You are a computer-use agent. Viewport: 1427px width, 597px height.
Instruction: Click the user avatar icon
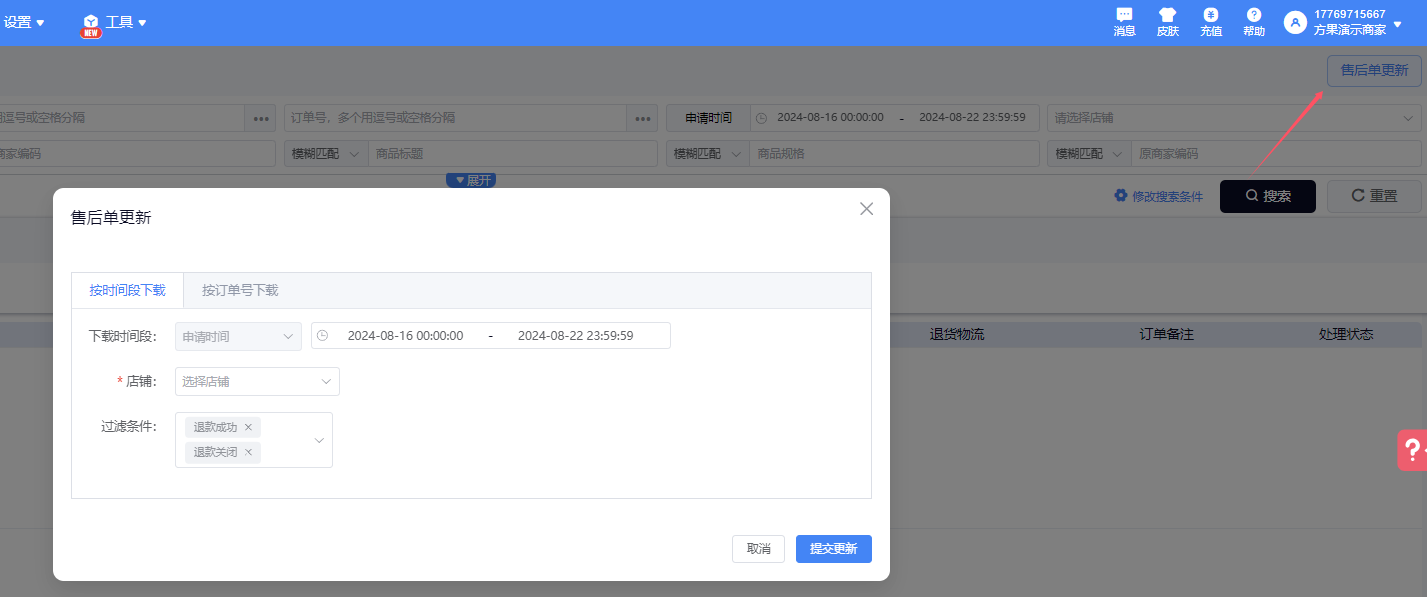click(1295, 22)
